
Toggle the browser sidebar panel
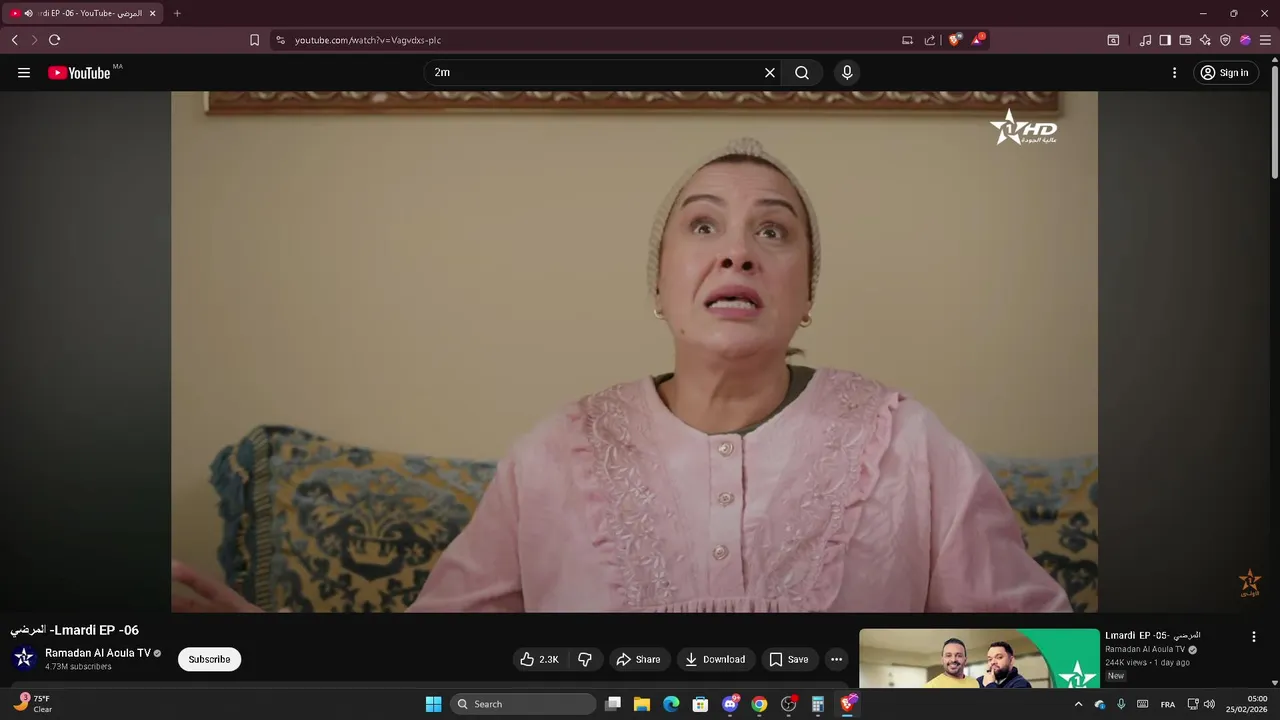click(1165, 40)
